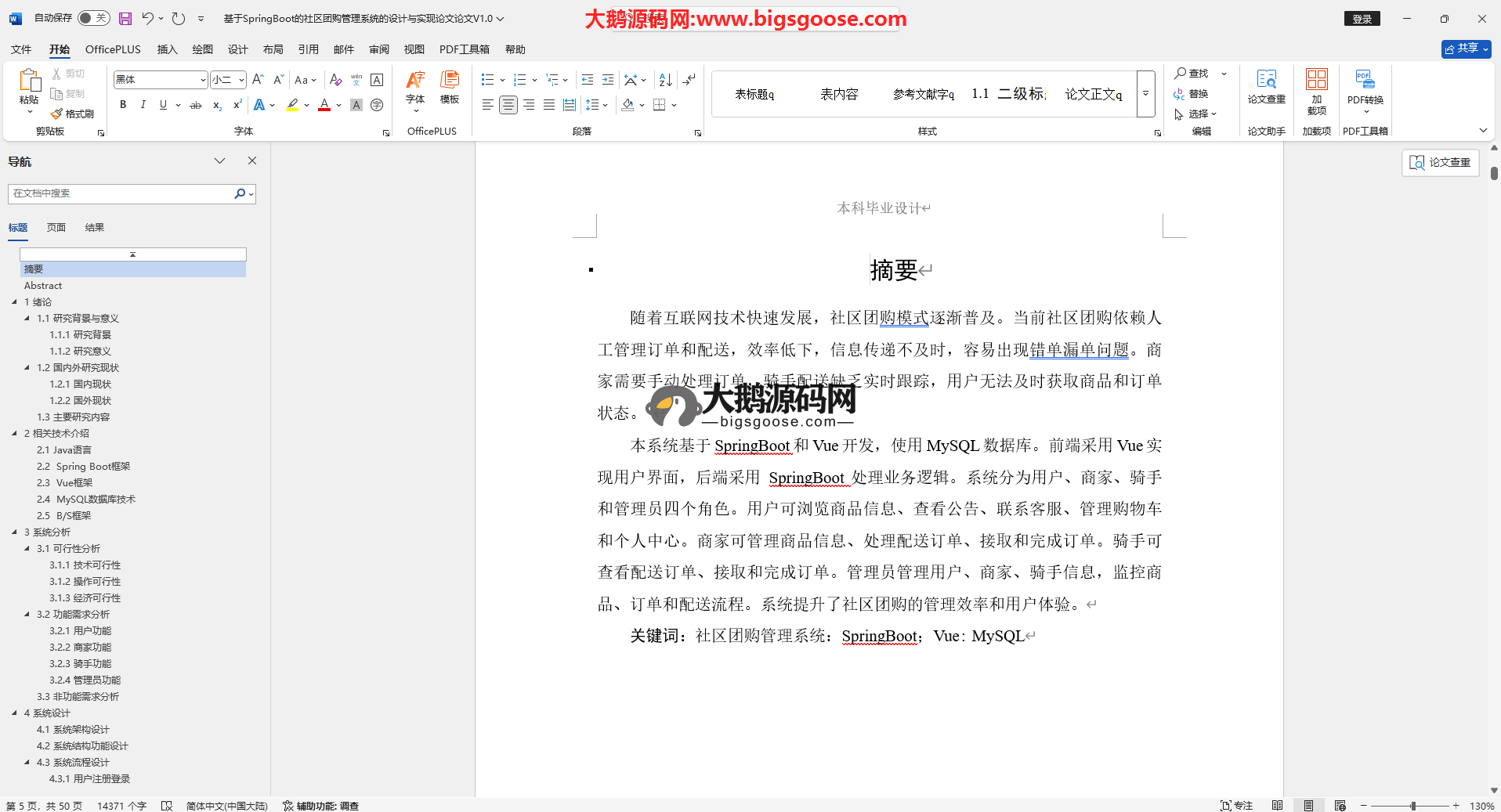Collapse the '3 系统分析' heading in navigation
1501x812 pixels.
pyautogui.click(x=15, y=532)
